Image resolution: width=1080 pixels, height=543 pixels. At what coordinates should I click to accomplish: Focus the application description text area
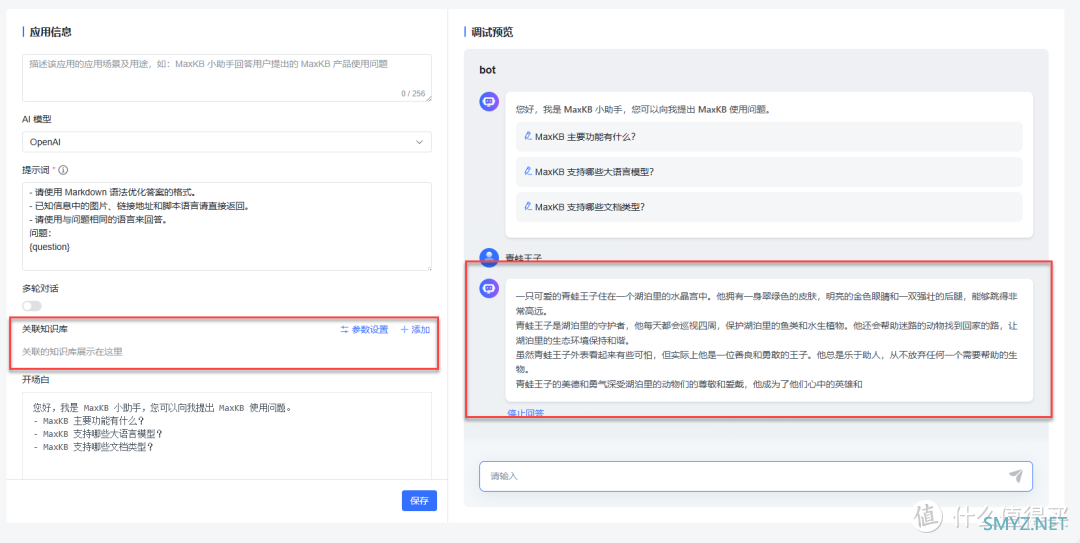227,78
